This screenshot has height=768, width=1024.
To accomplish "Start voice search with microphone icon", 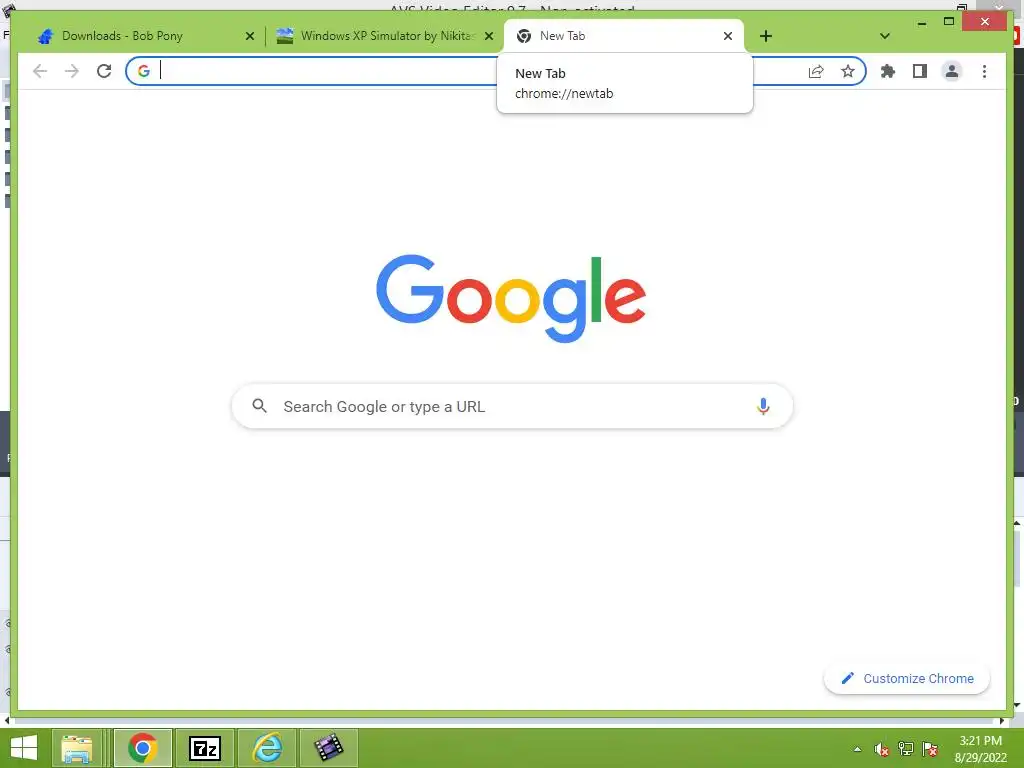I will point(763,406).
